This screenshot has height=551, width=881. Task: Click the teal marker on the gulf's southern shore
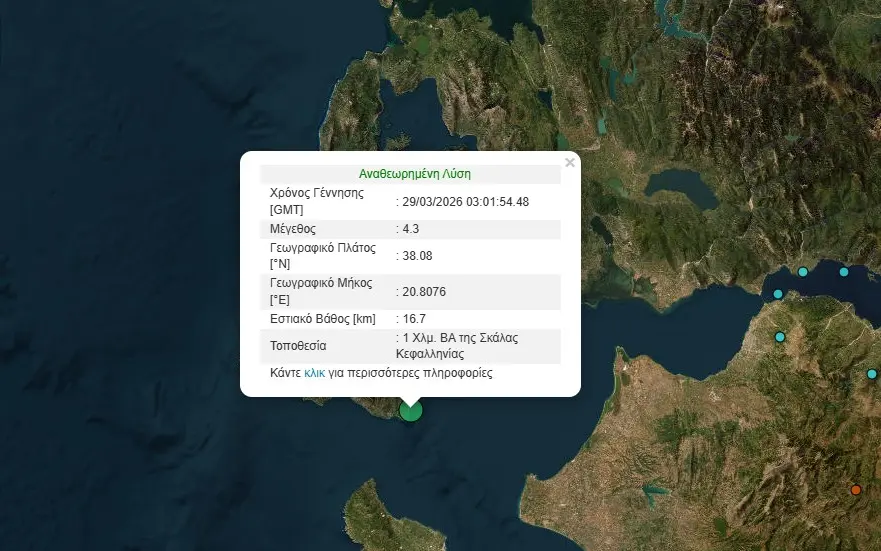778,294
